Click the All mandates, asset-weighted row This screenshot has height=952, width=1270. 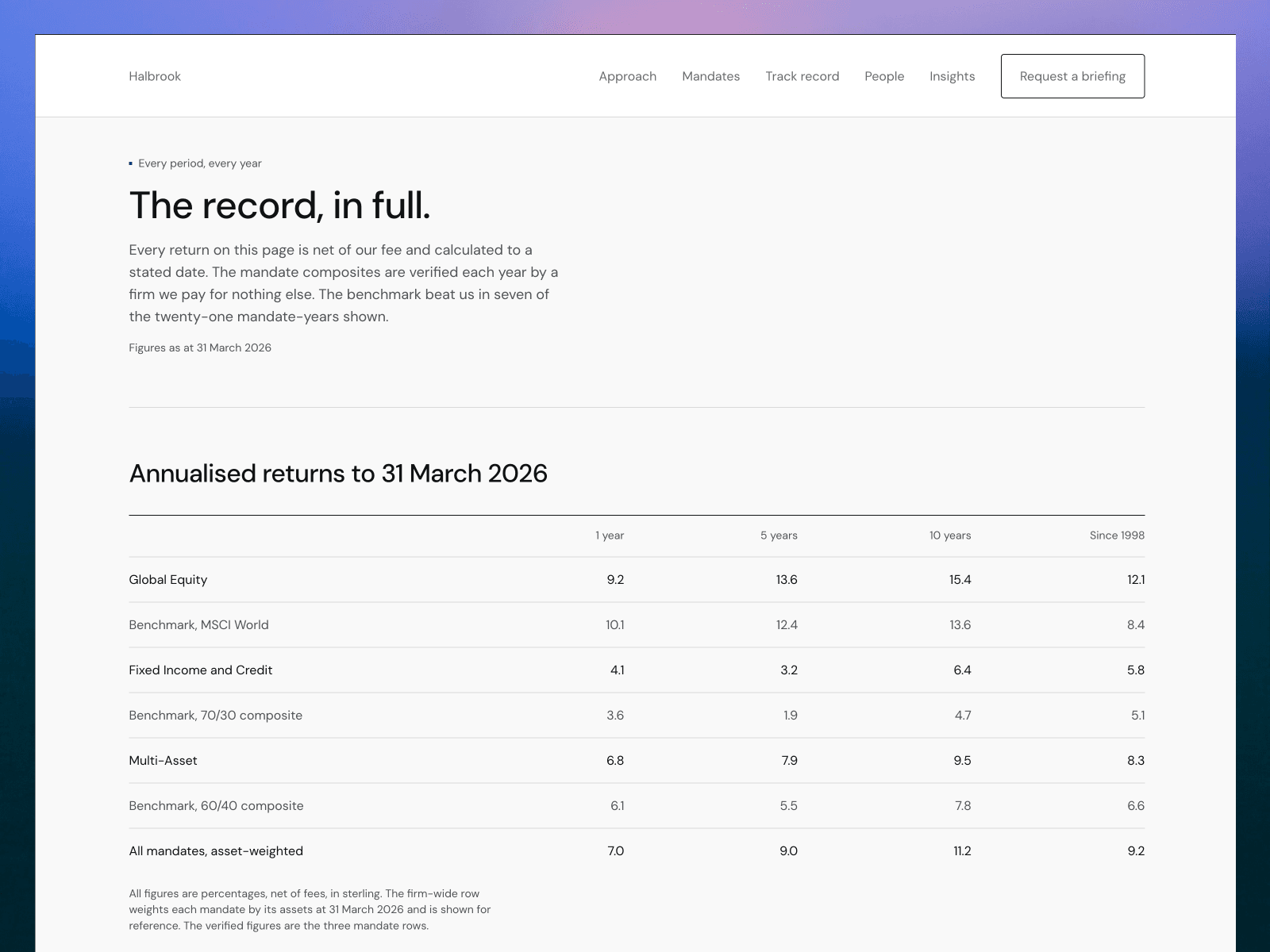tap(637, 851)
